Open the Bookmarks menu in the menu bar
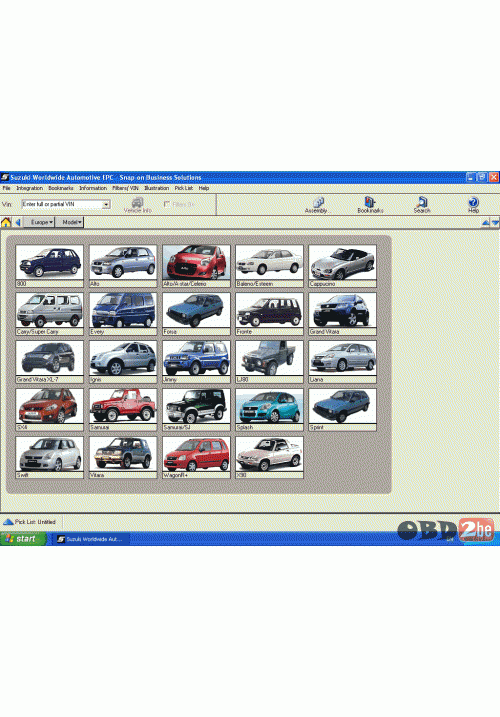 [x=61, y=188]
